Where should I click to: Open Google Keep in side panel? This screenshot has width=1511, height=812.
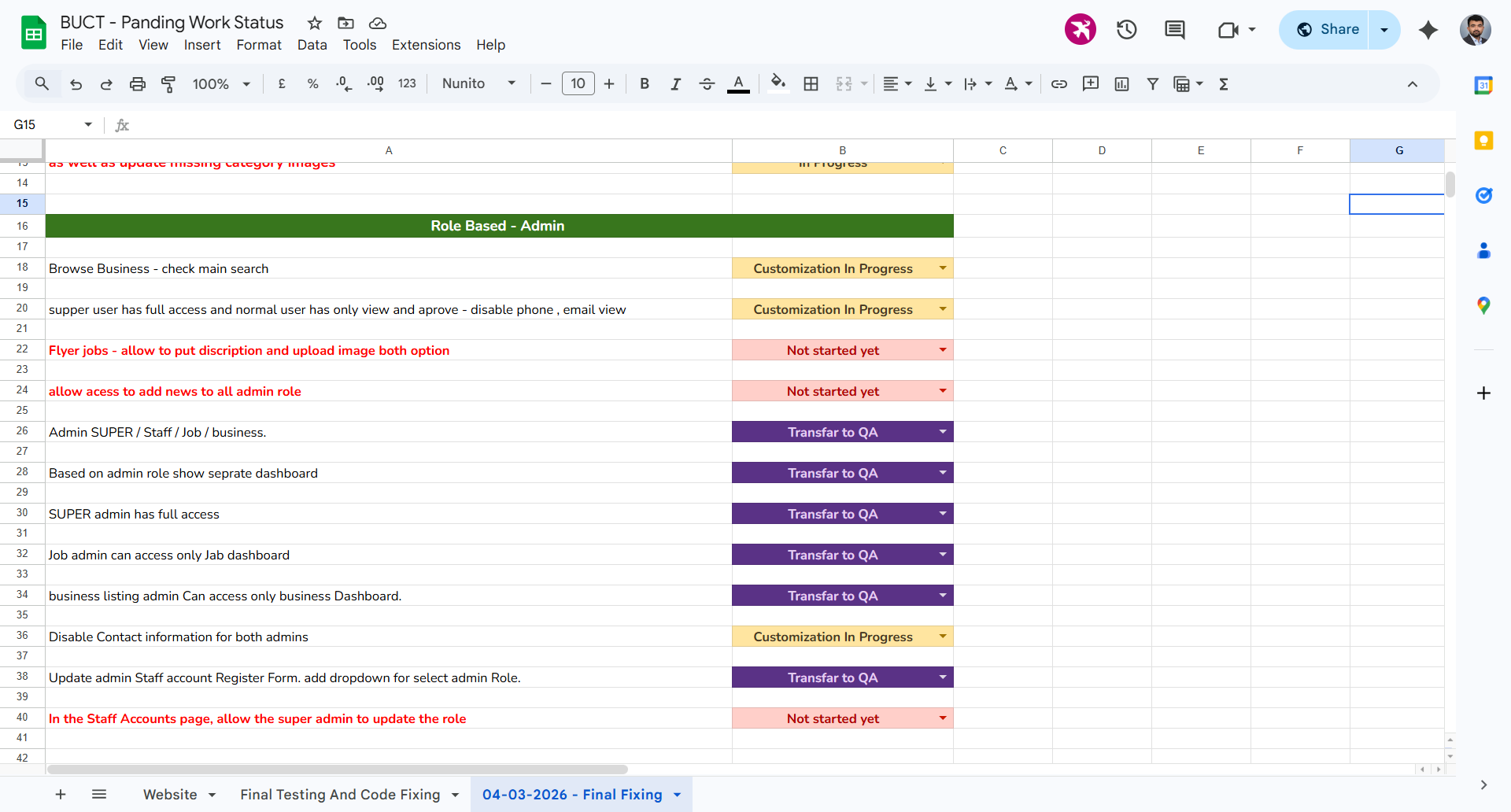[x=1483, y=141]
